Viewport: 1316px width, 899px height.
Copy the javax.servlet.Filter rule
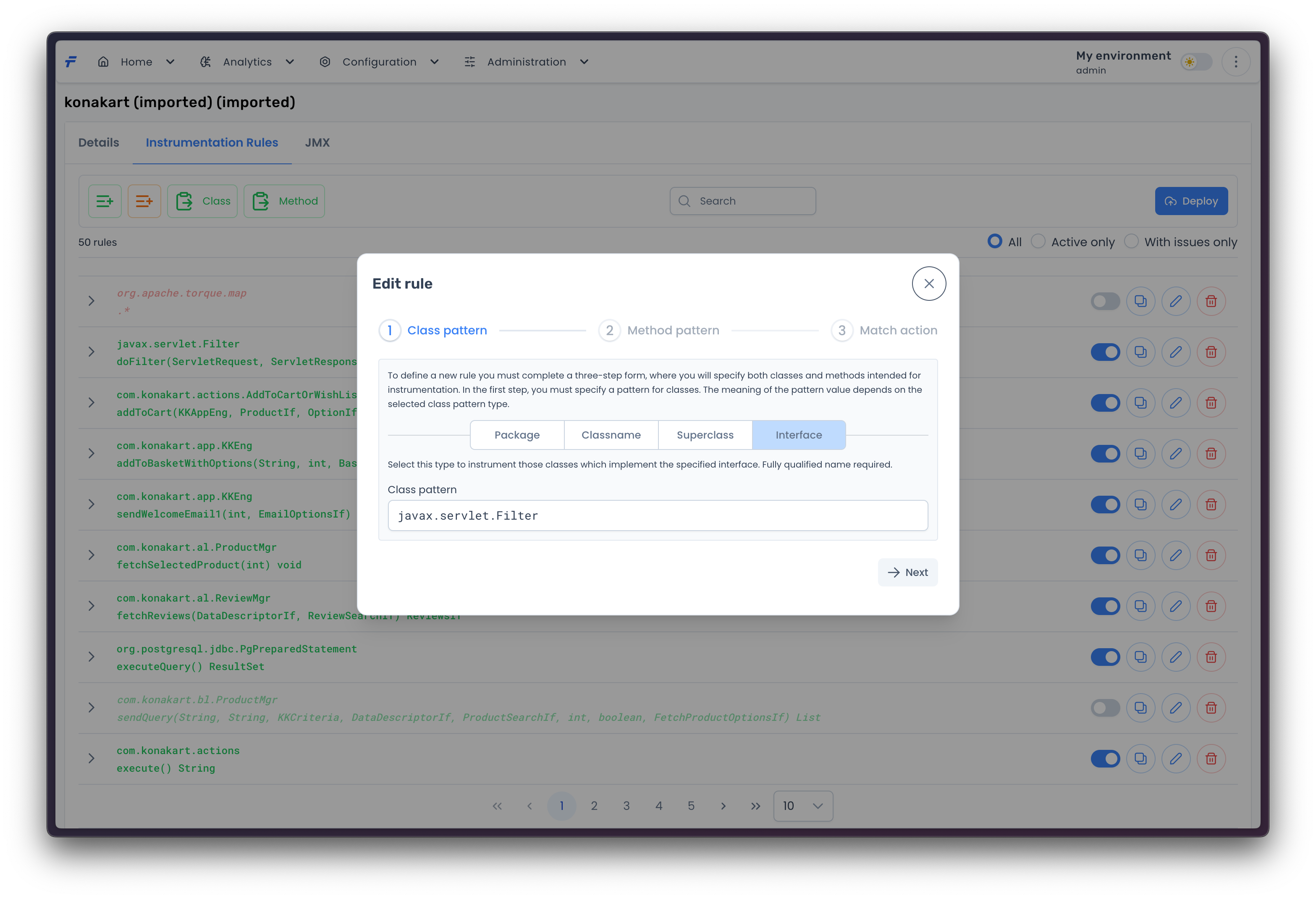1140,352
